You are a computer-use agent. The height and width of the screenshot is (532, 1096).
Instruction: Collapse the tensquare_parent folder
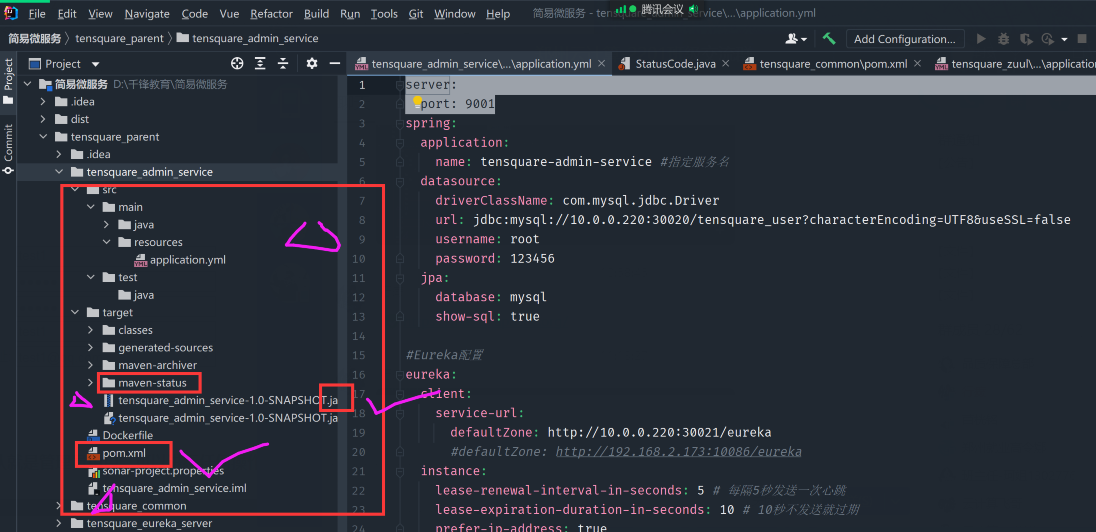[43, 137]
